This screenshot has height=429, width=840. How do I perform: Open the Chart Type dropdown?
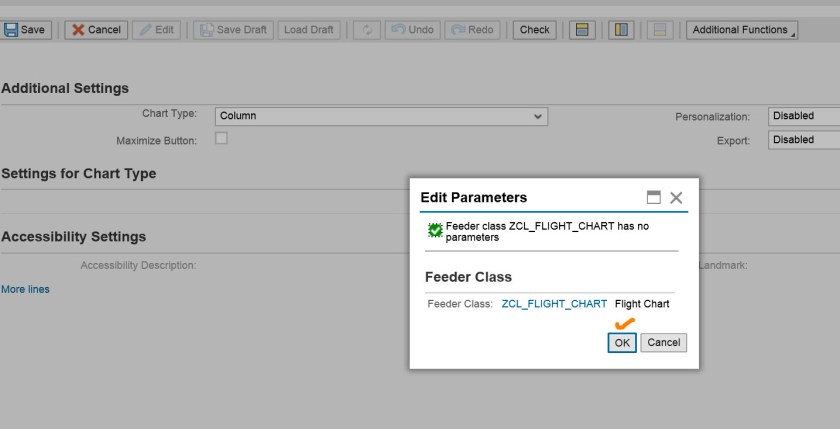tap(382, 116)
